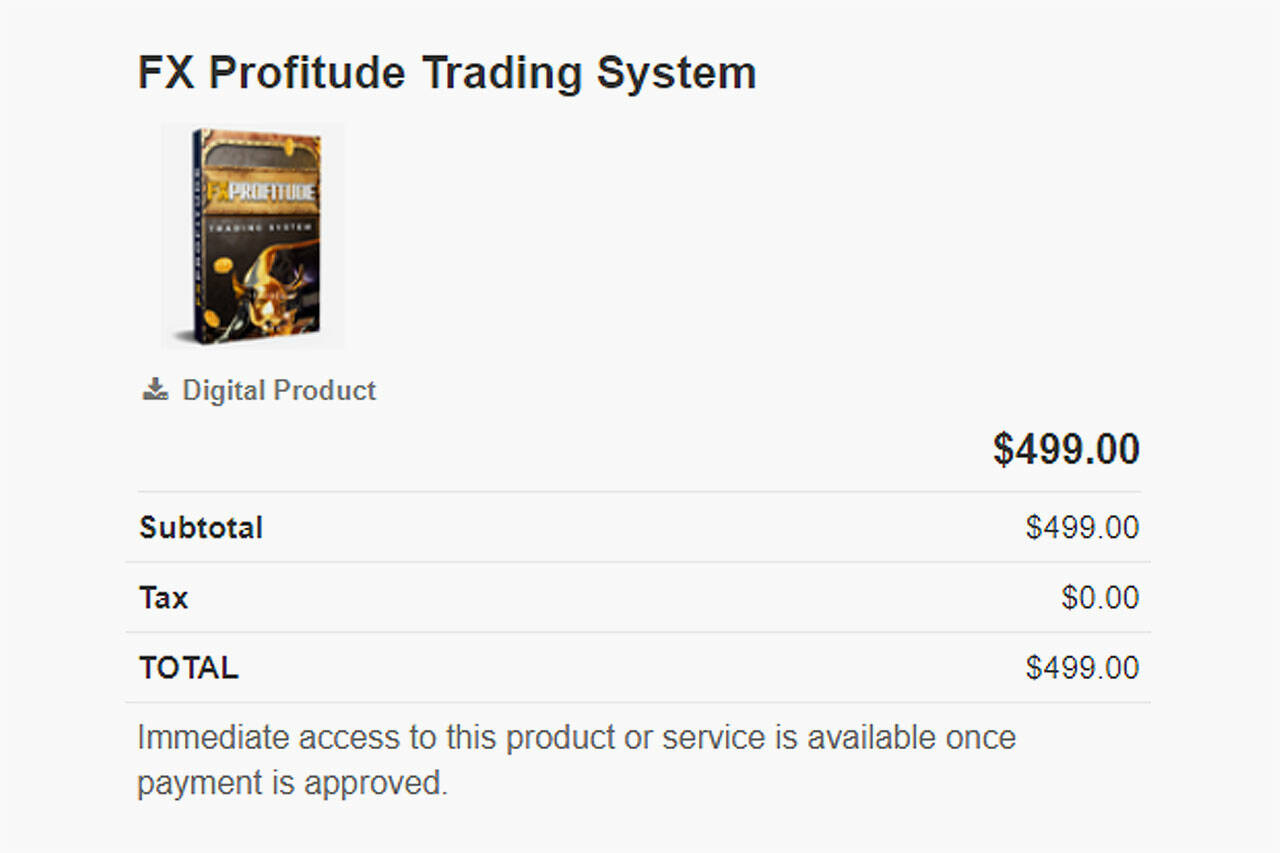The image size is (1280, 853).
Task: Click the Subtotal amount $499.00
Action: 1082,527
